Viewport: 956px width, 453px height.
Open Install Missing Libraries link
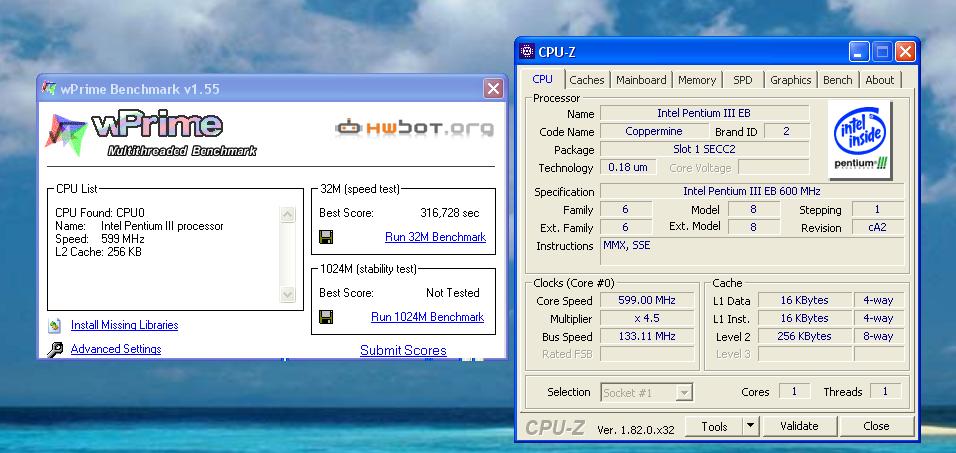tap(124, 325)
